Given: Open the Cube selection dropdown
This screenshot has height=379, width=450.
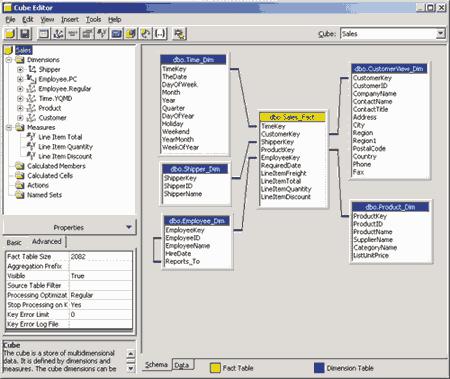Looking at the screenshot, I should 440,34.
